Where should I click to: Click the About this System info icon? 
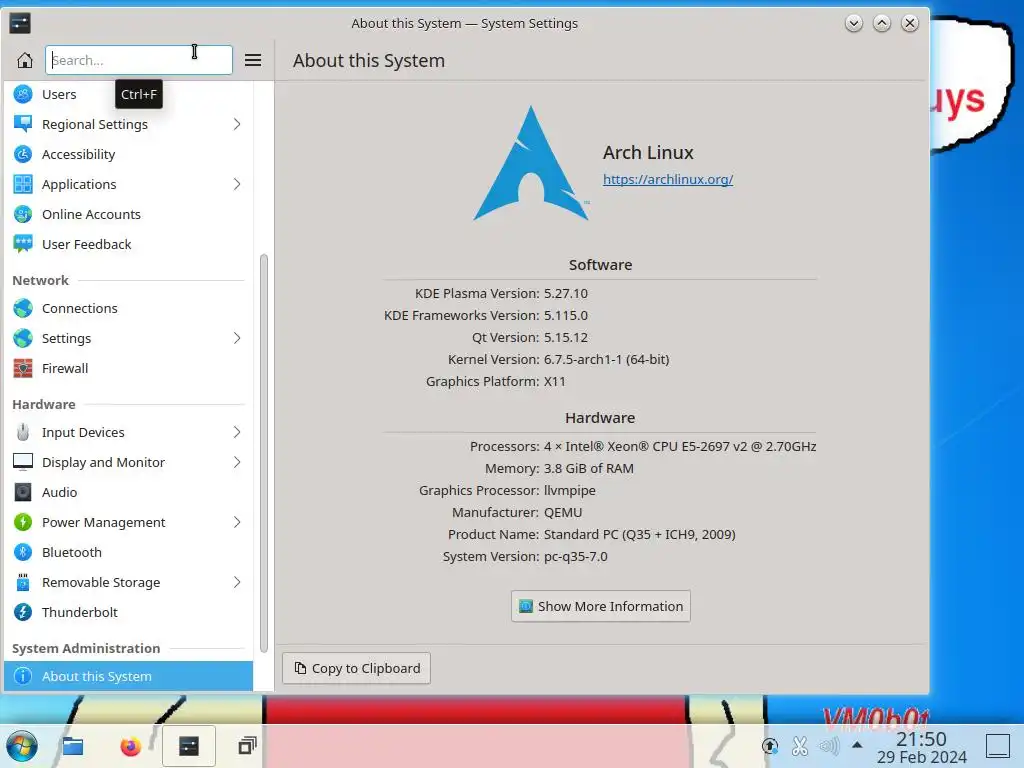23,677
